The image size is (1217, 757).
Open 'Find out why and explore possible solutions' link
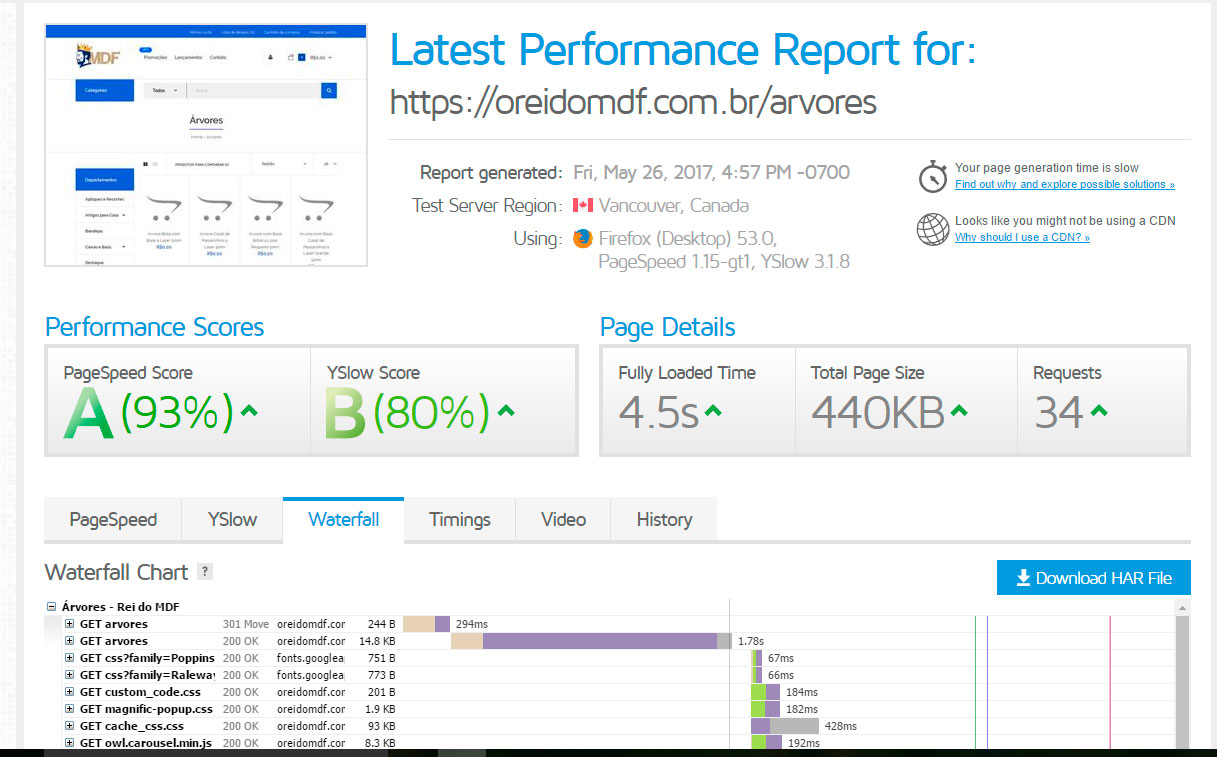tap(1065, 185)
